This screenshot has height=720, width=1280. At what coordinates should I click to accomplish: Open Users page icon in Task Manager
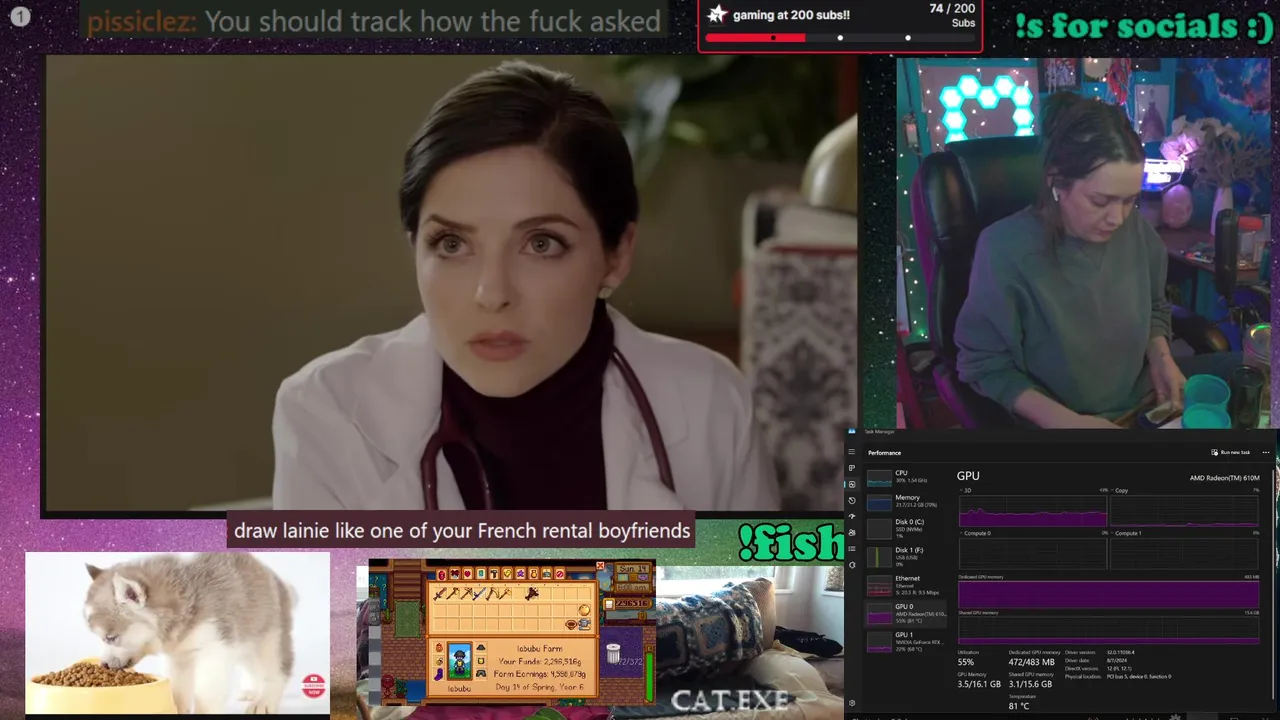click(852, 533)
